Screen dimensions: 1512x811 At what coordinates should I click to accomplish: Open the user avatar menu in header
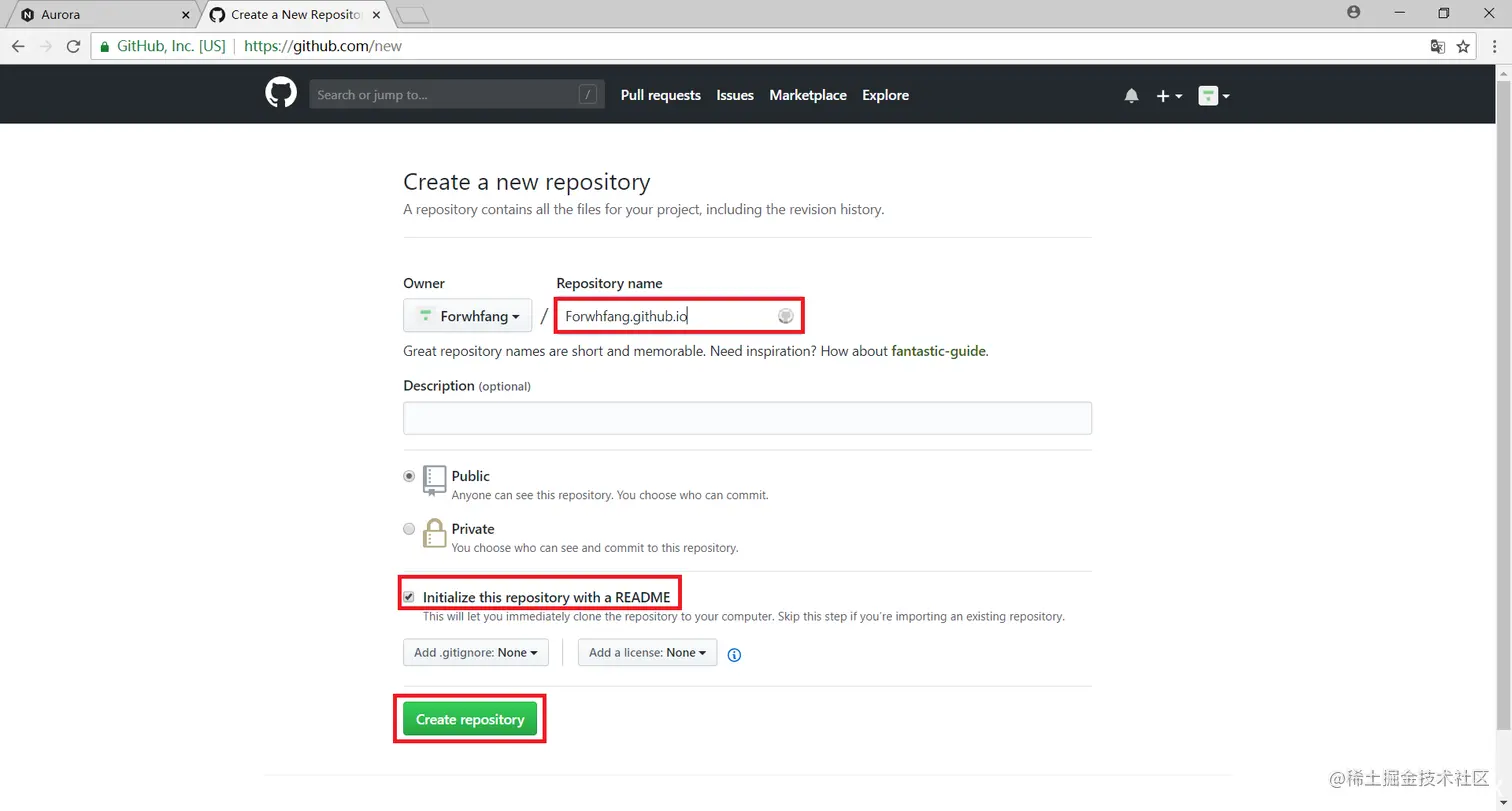point(1214,96)
